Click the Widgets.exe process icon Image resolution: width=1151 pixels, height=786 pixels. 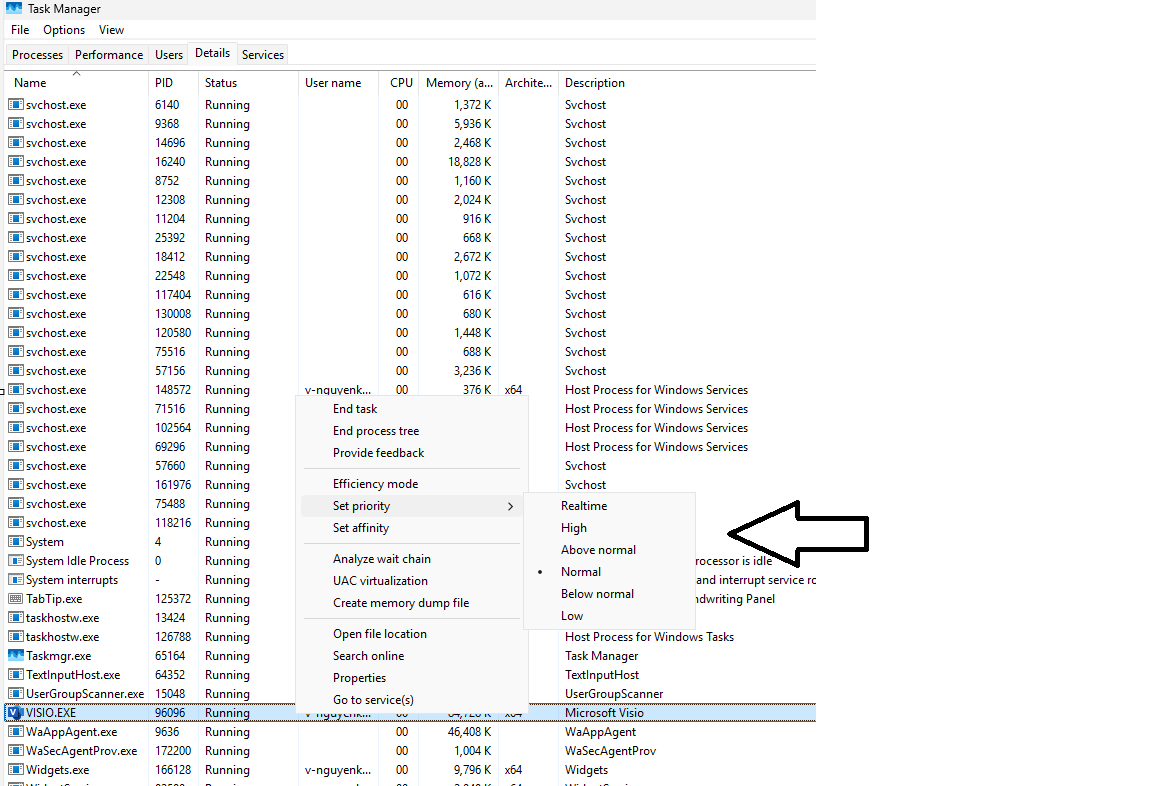click(x=14, y=769)
